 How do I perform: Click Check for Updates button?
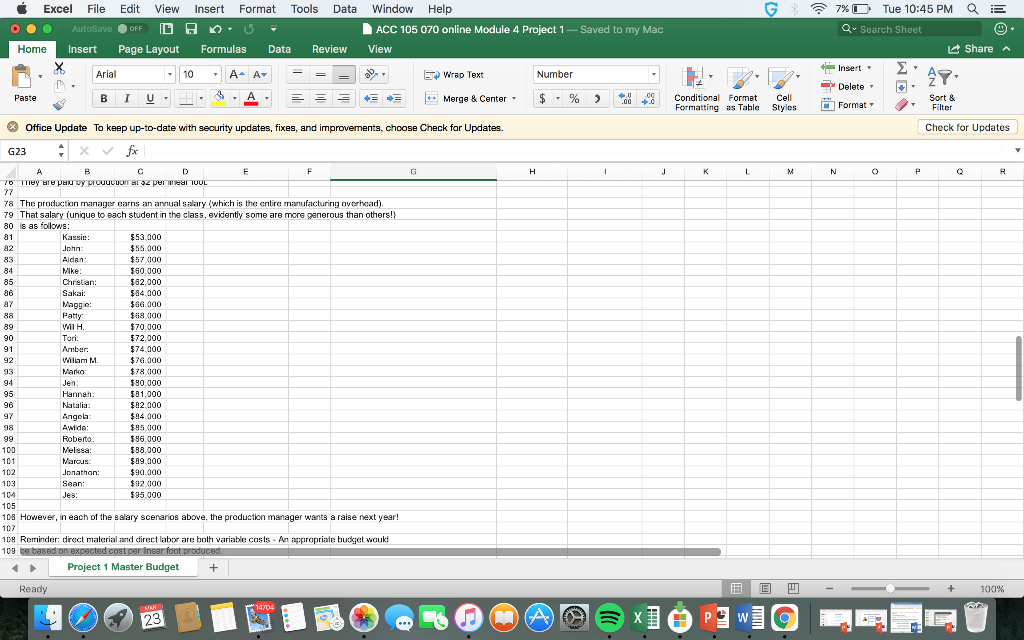[x=967, y=127]
